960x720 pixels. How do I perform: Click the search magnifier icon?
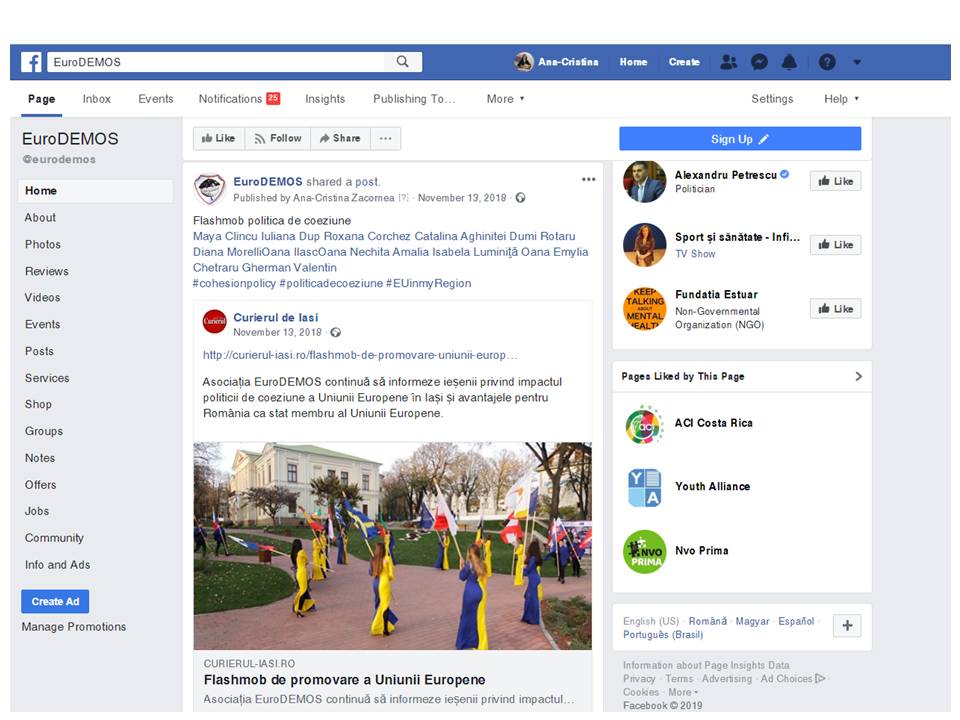pos(402,62)
